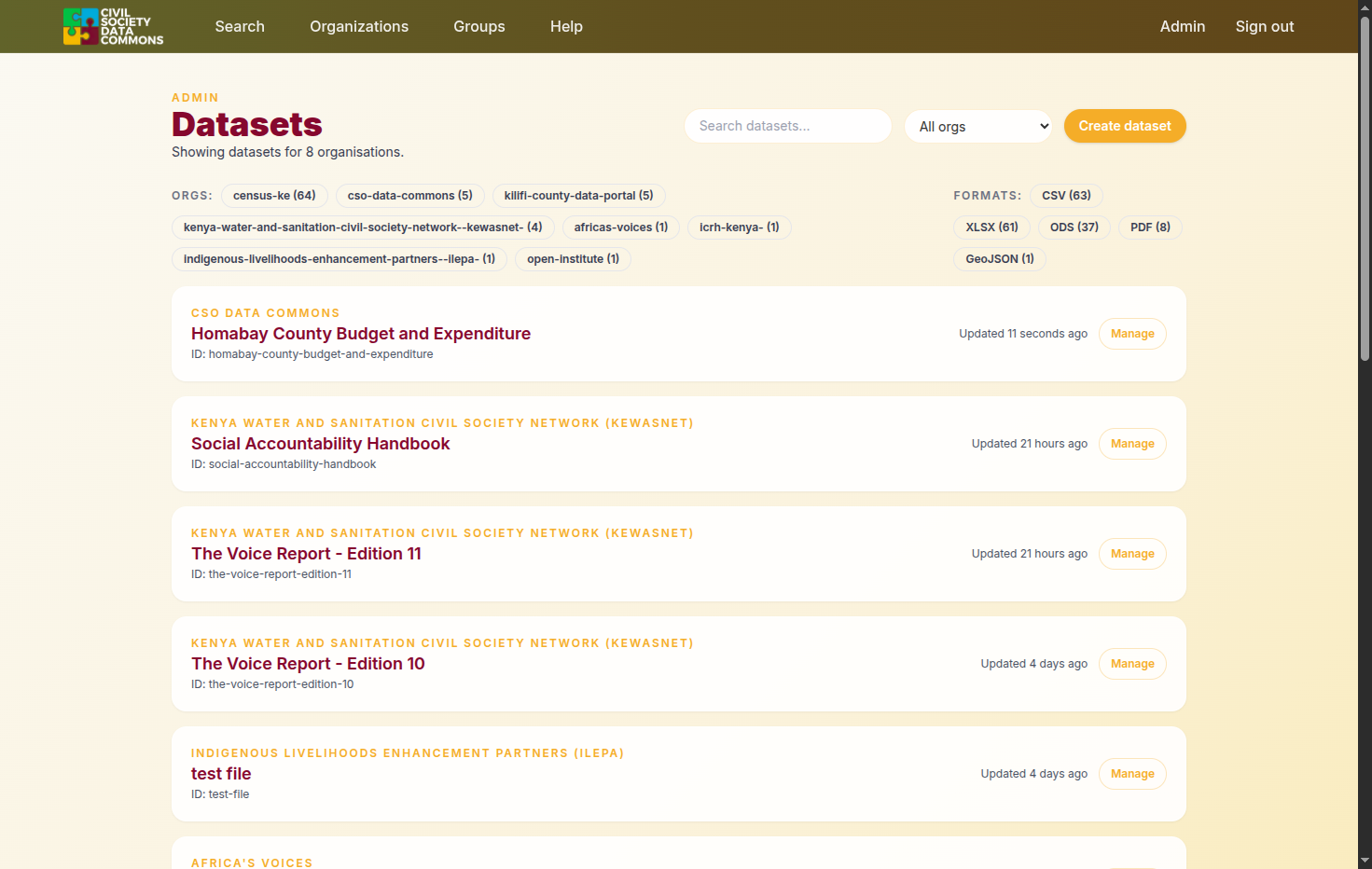Filter by XLSX (61) format
Screen dimensions: 1372x869
(992, 228)
